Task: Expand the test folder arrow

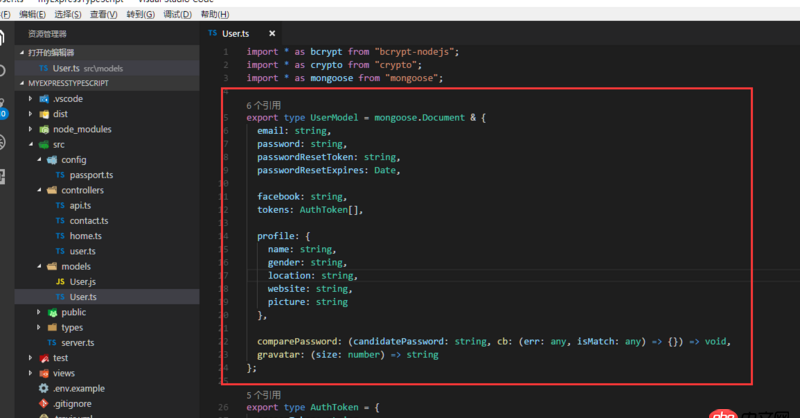Action: [31, 358]
